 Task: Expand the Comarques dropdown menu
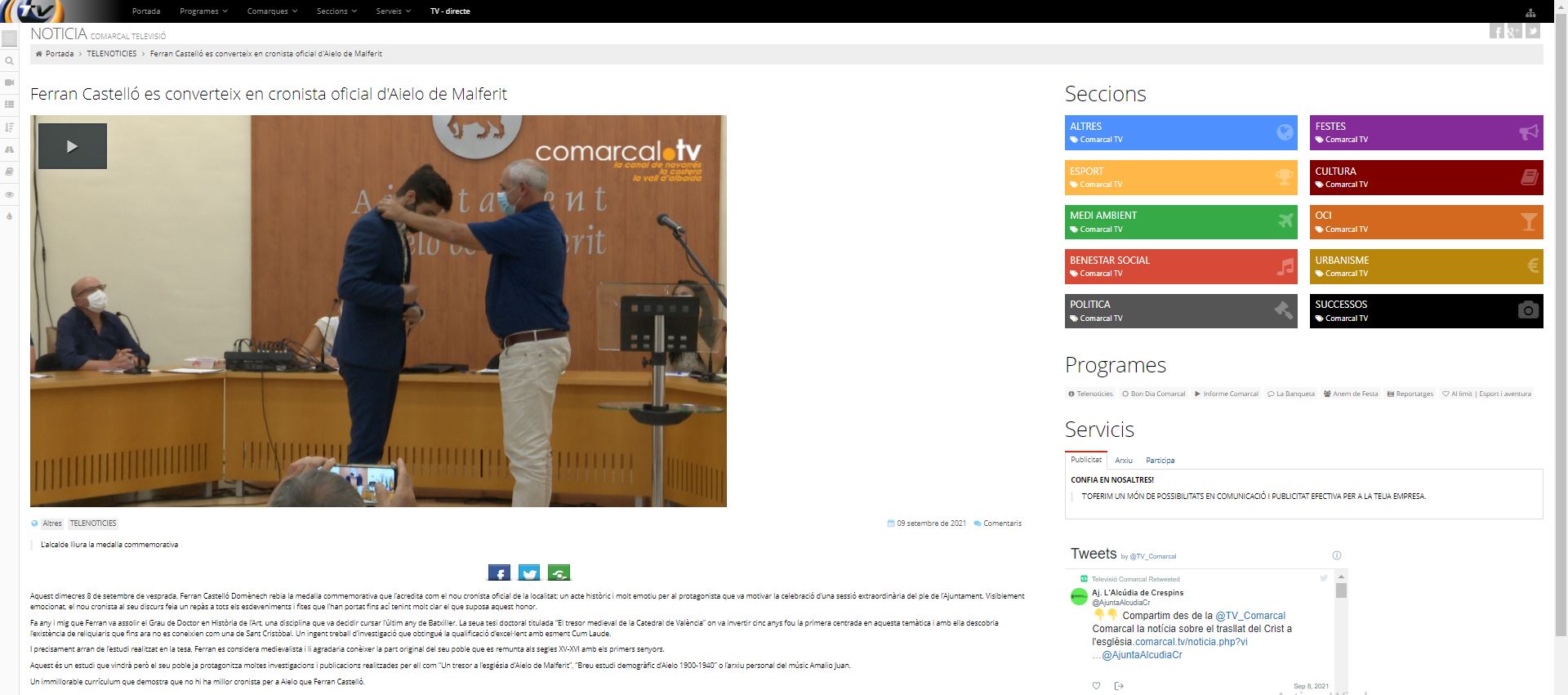click(x=272, y=11)
